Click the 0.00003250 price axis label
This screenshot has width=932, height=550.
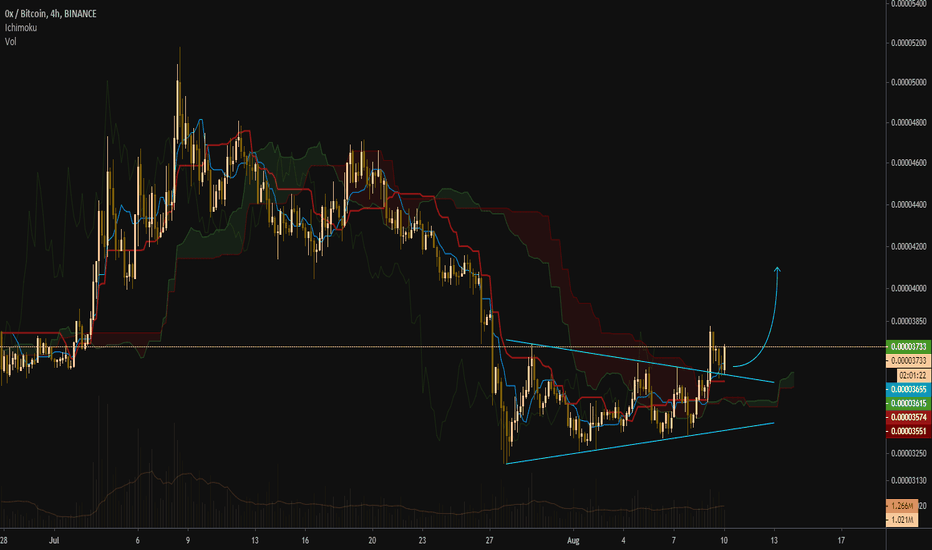[909, 453]
